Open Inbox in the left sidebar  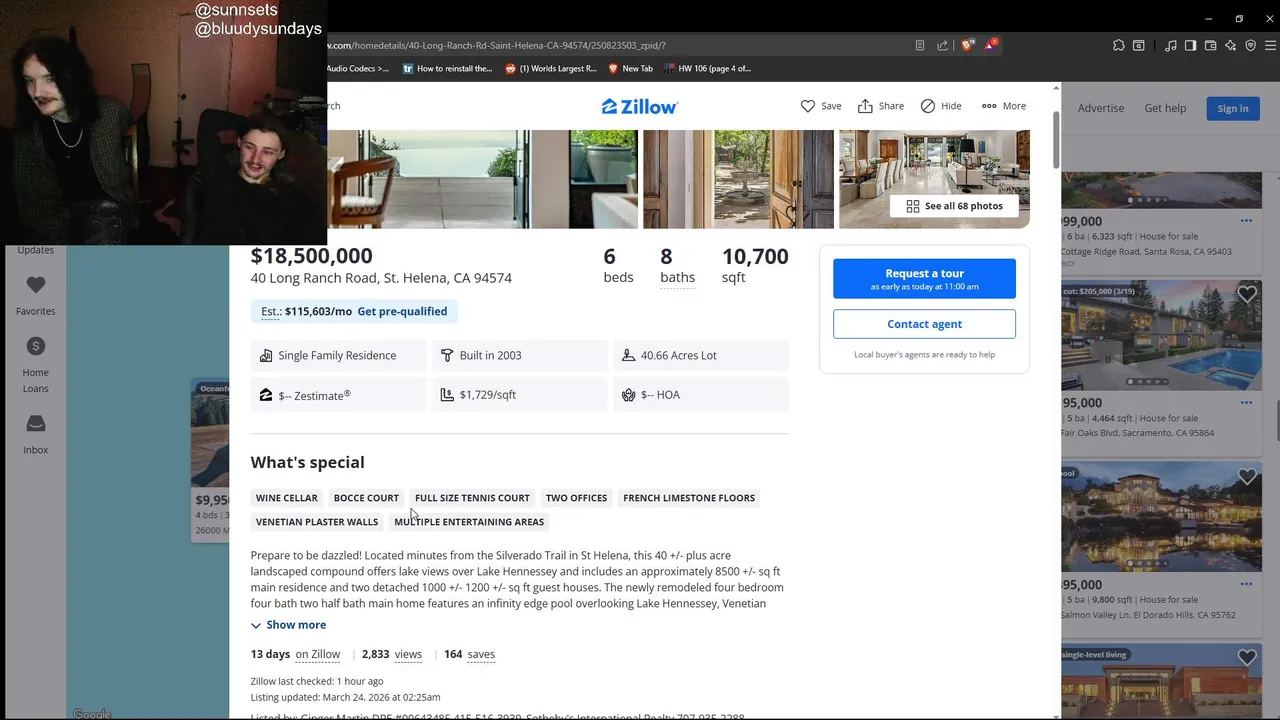[35, 434]
